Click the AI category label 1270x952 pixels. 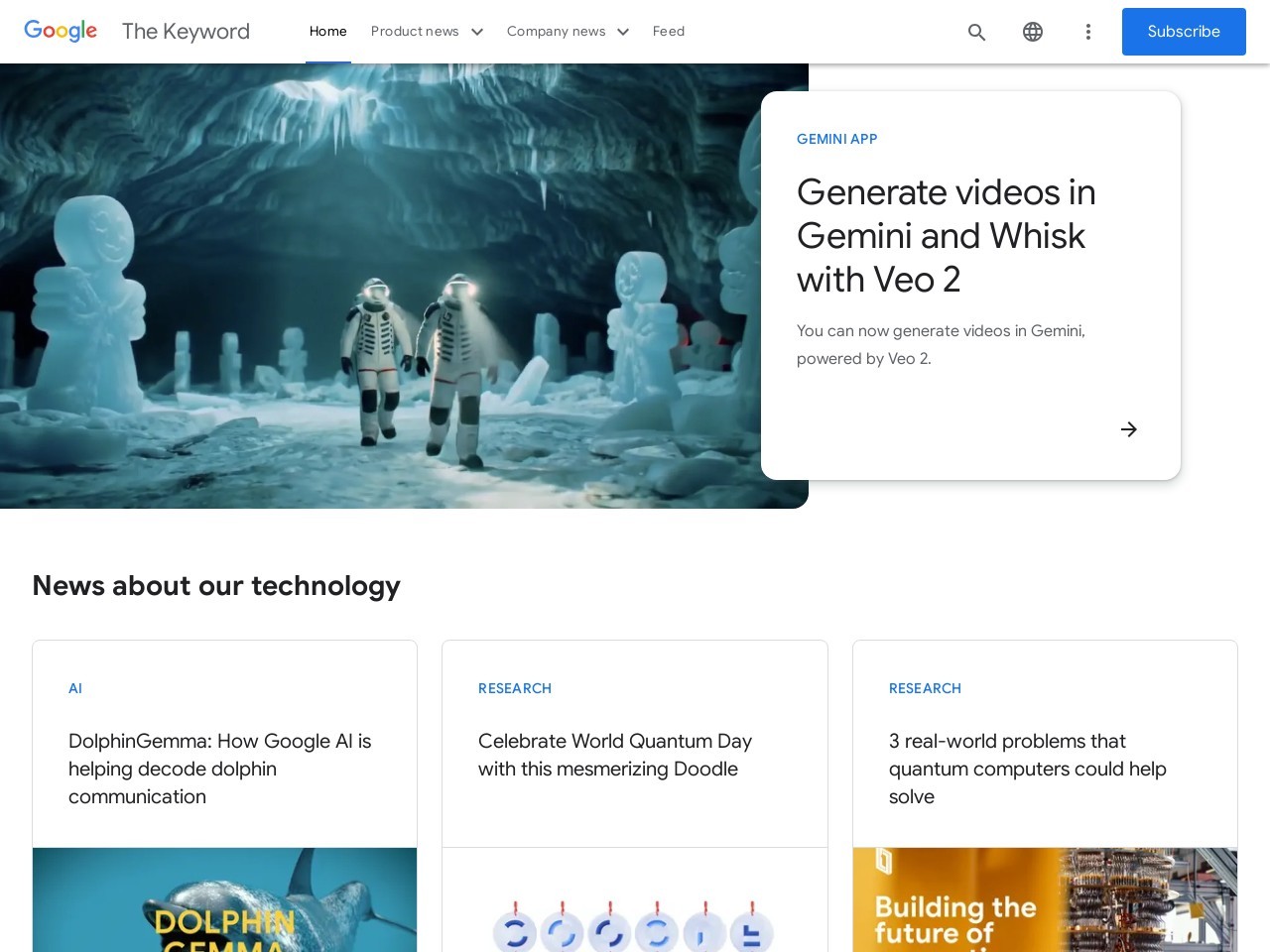tap(75, 688)
